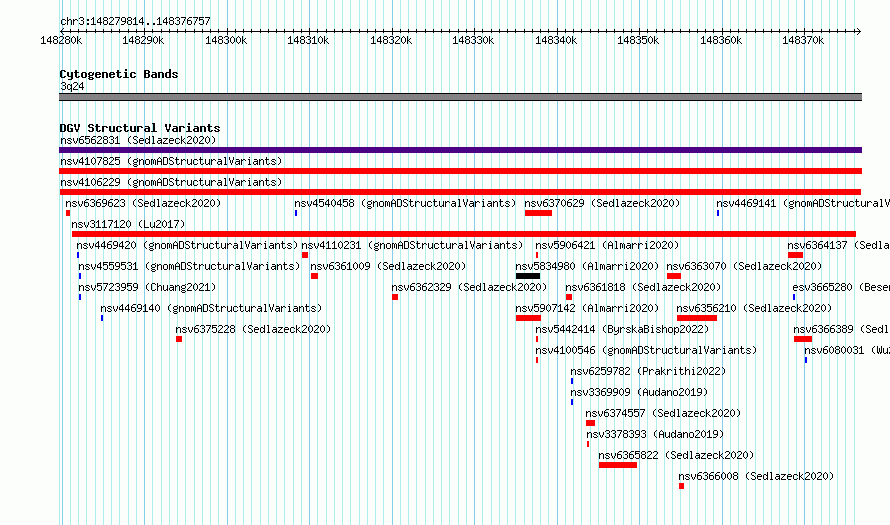Image resolution: width=890 pixels, height=525 pixels.
Task: Click the nsv4107825 (gnomADStructuralVariants) label
Action: click(171, 161)
